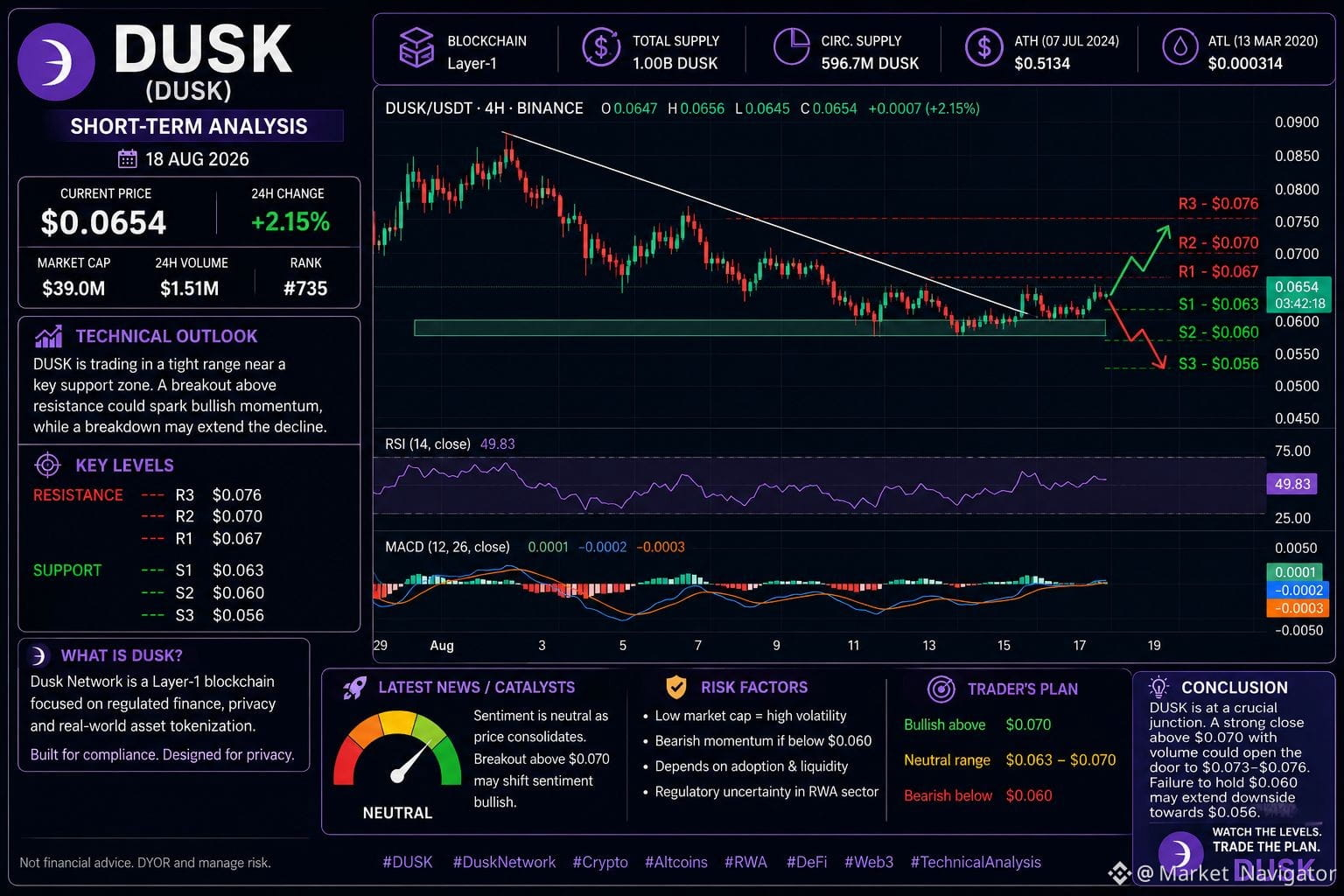Click the Market Cap value $39.0M
The width and height of the screenshot is (1344, 896).
click(x=73, y=288)
